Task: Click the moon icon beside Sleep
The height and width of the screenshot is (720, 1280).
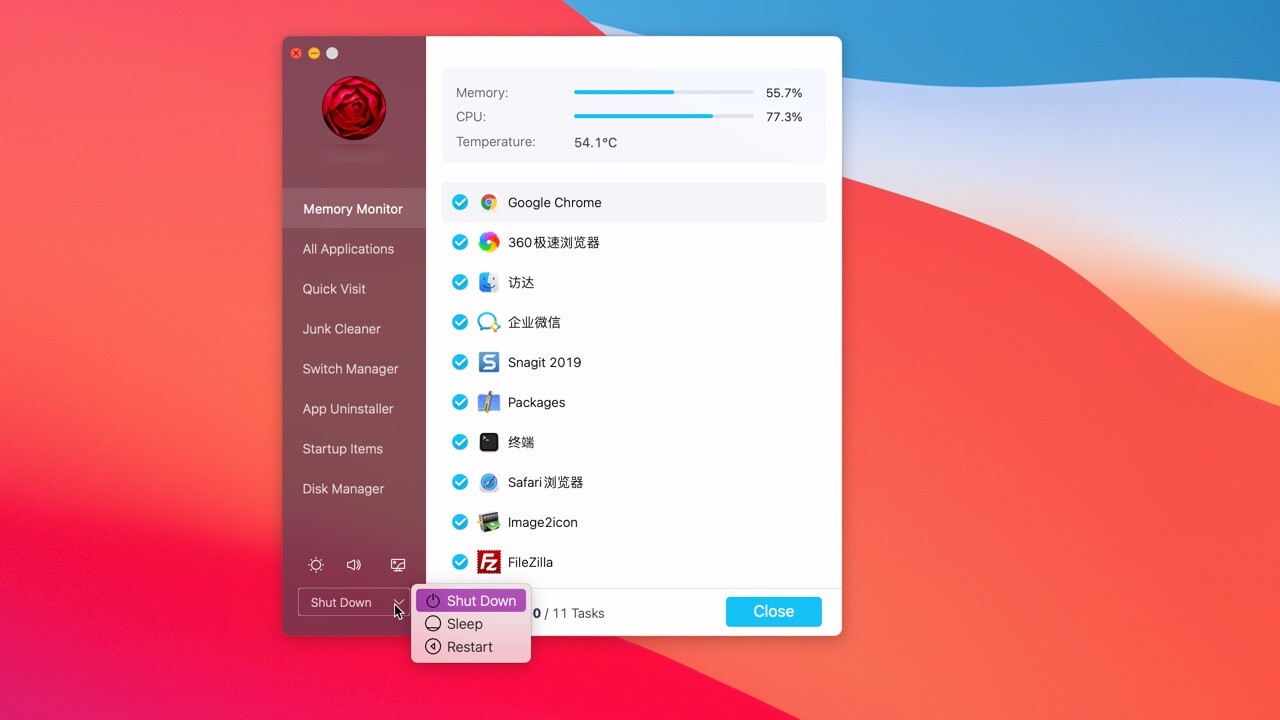Action: click(x=433, y=624)
